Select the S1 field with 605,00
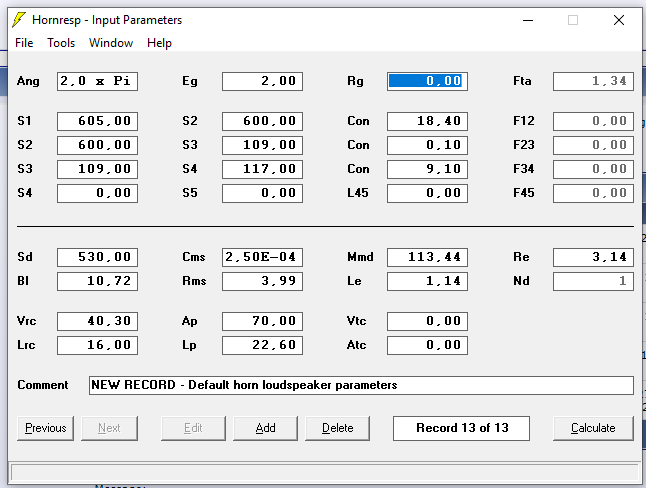The height and width of the screenshot is (488, 646). point(97,121)
